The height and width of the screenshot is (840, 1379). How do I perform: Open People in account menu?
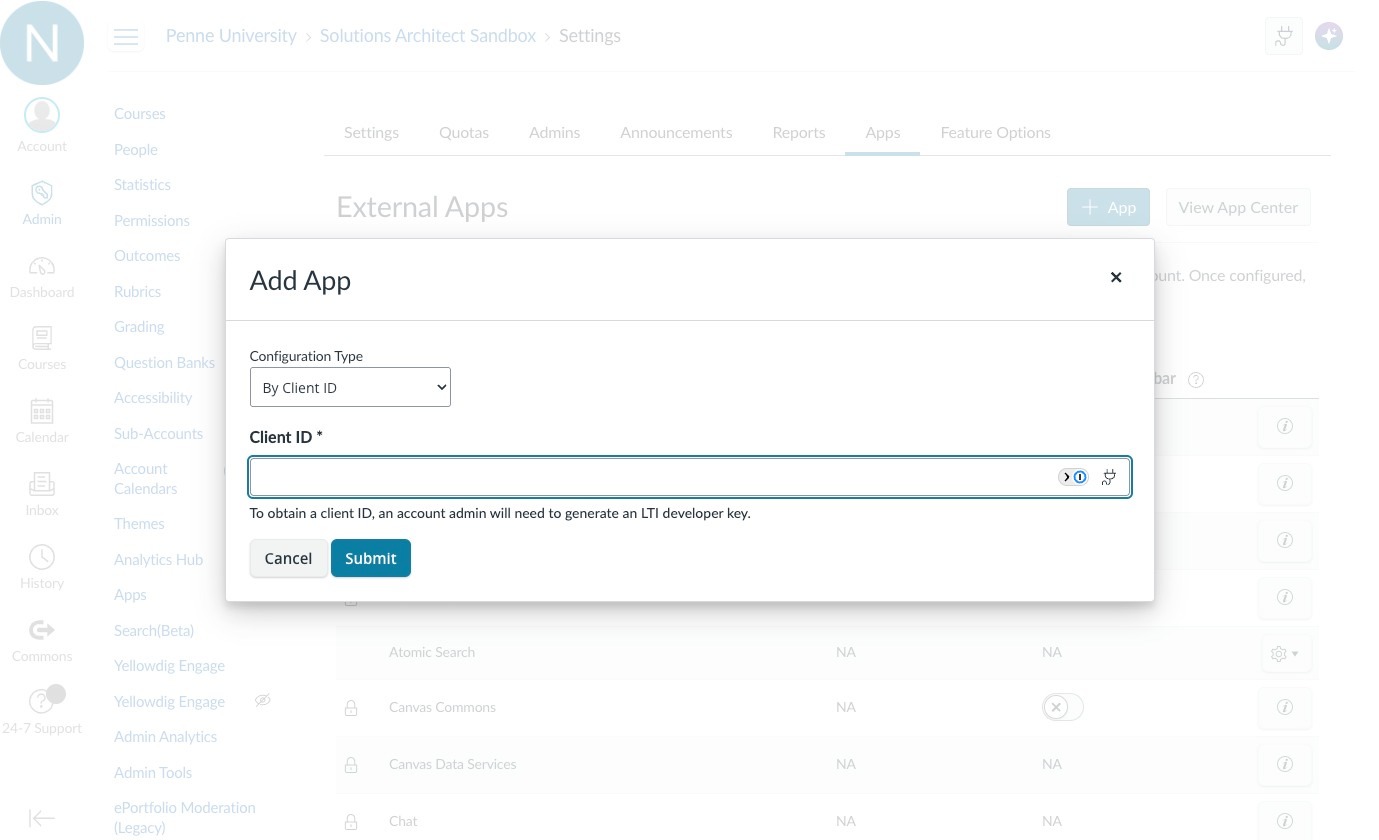(136, 150)
